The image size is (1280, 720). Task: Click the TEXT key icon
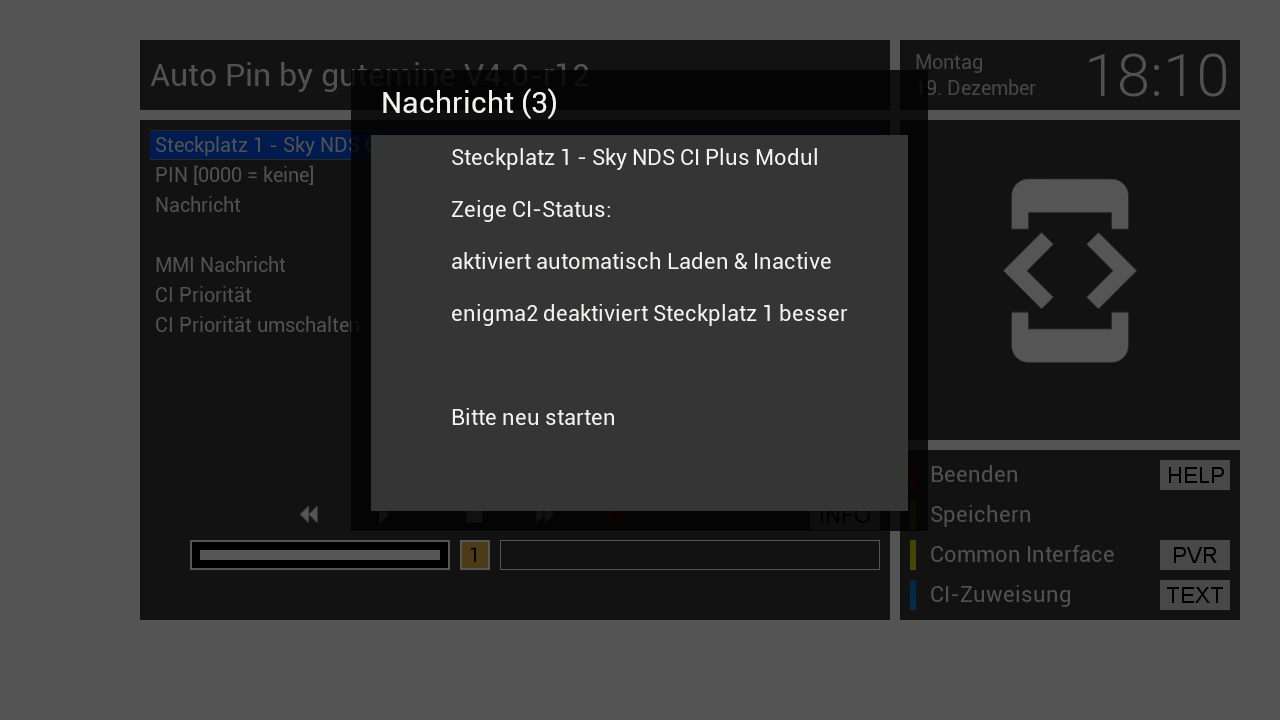click(x=1195, y=595)
